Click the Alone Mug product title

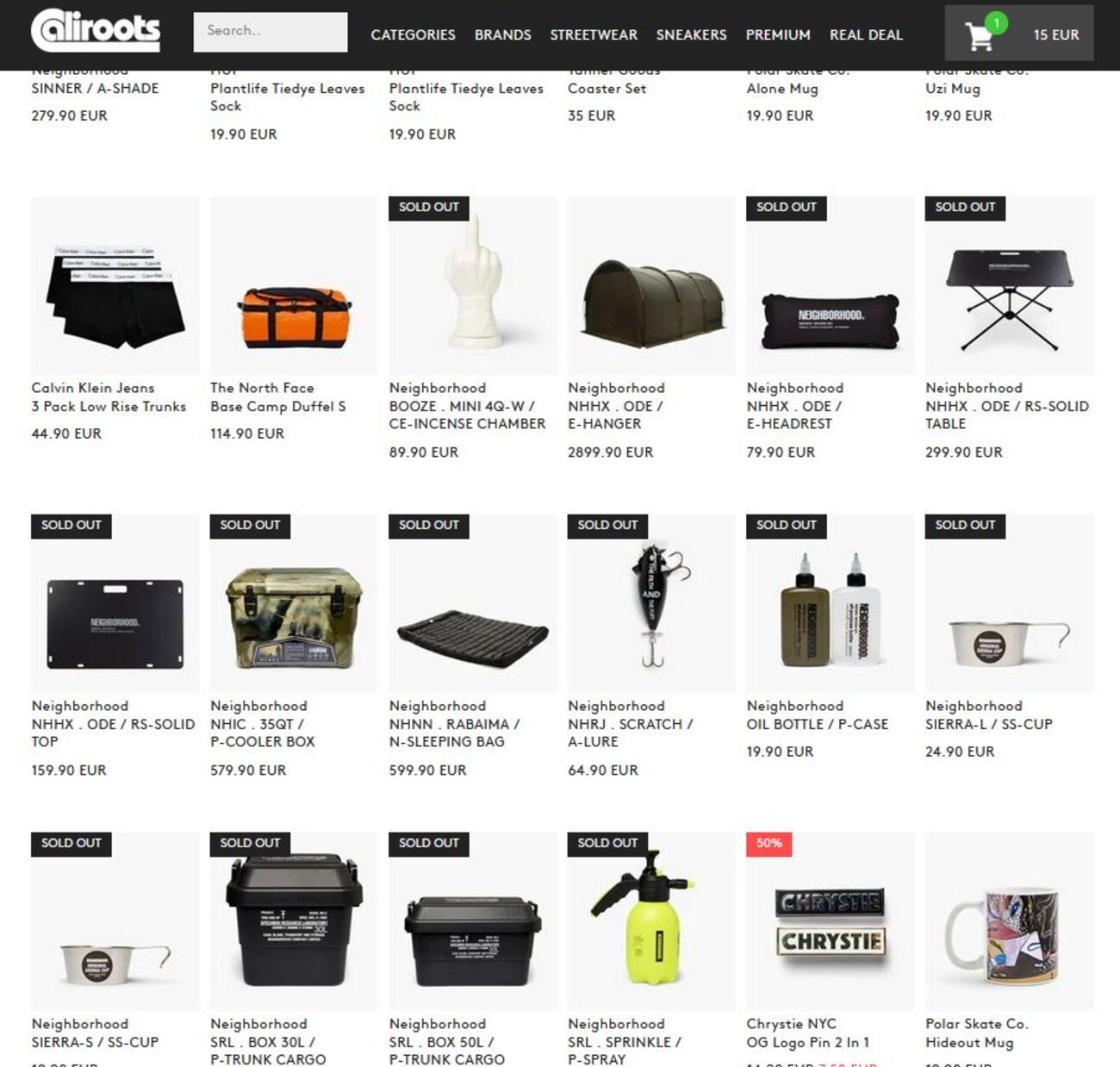click(x=782, y=88)
